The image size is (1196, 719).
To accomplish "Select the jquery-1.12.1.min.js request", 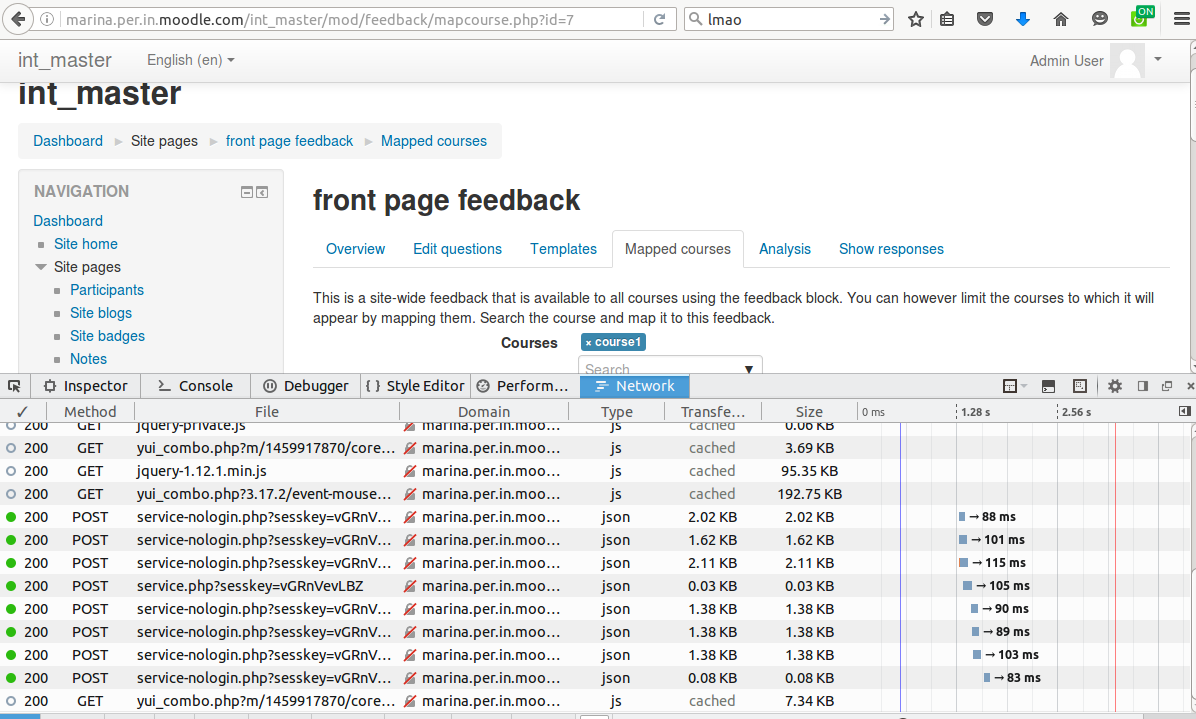I will 595,471.
